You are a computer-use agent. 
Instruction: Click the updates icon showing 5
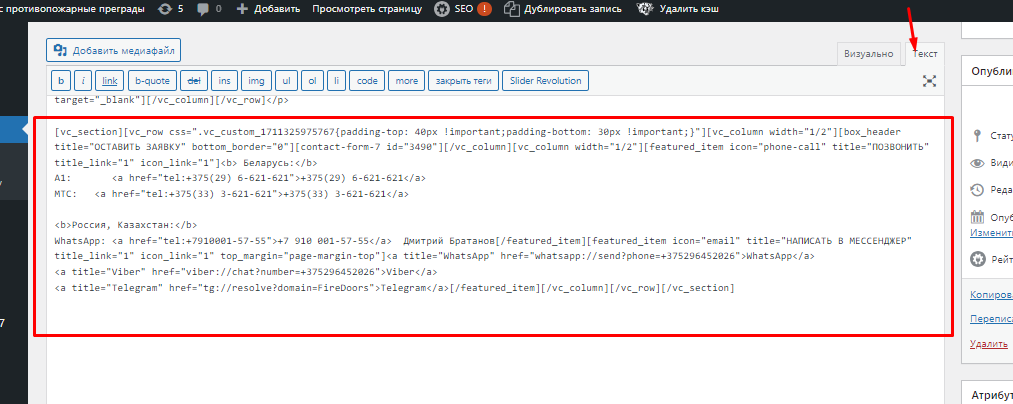pyautogui.click(x=165, y=9)
